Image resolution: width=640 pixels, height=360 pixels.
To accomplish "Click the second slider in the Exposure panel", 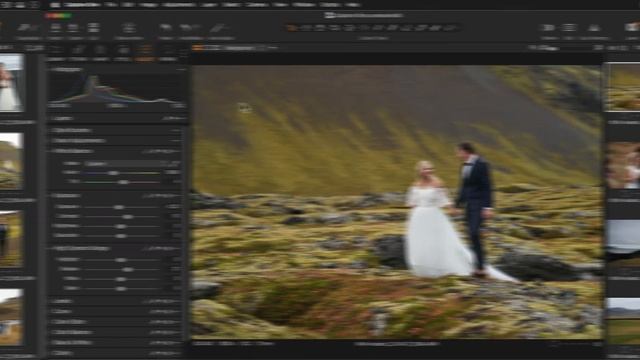I will (122, 217).
